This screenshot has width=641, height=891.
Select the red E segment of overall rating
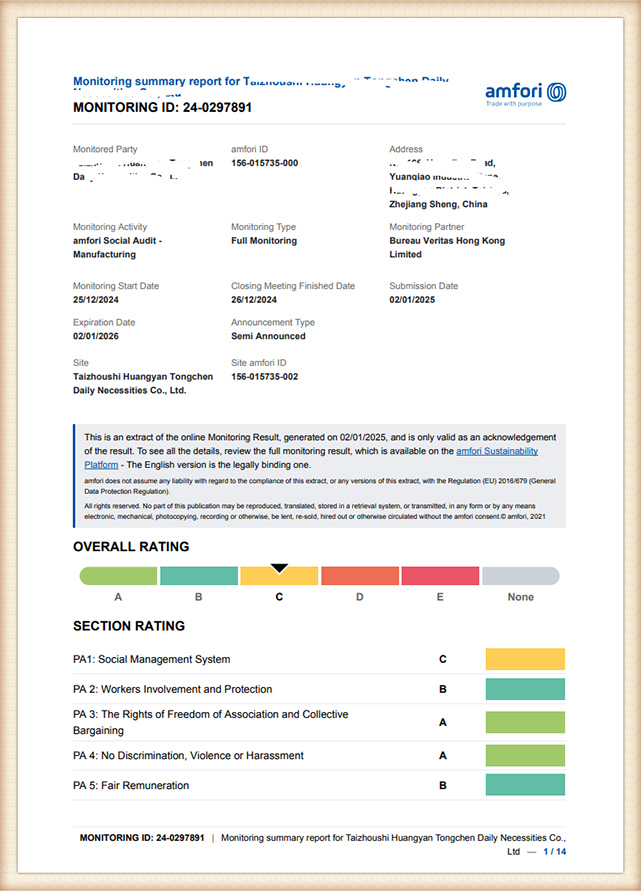point(440,576)
